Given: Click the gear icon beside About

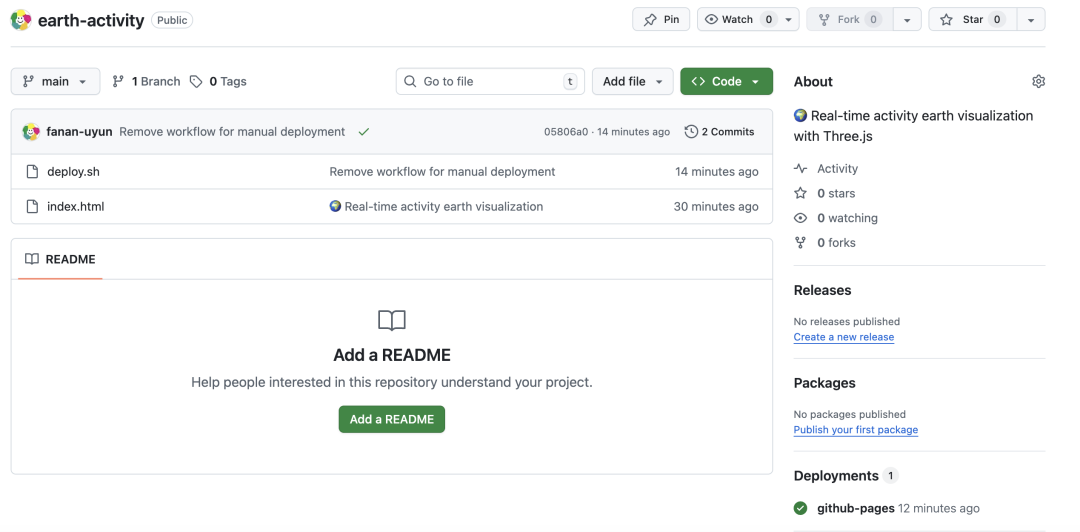Looking at the screenshot, I should coord(1038,81).
